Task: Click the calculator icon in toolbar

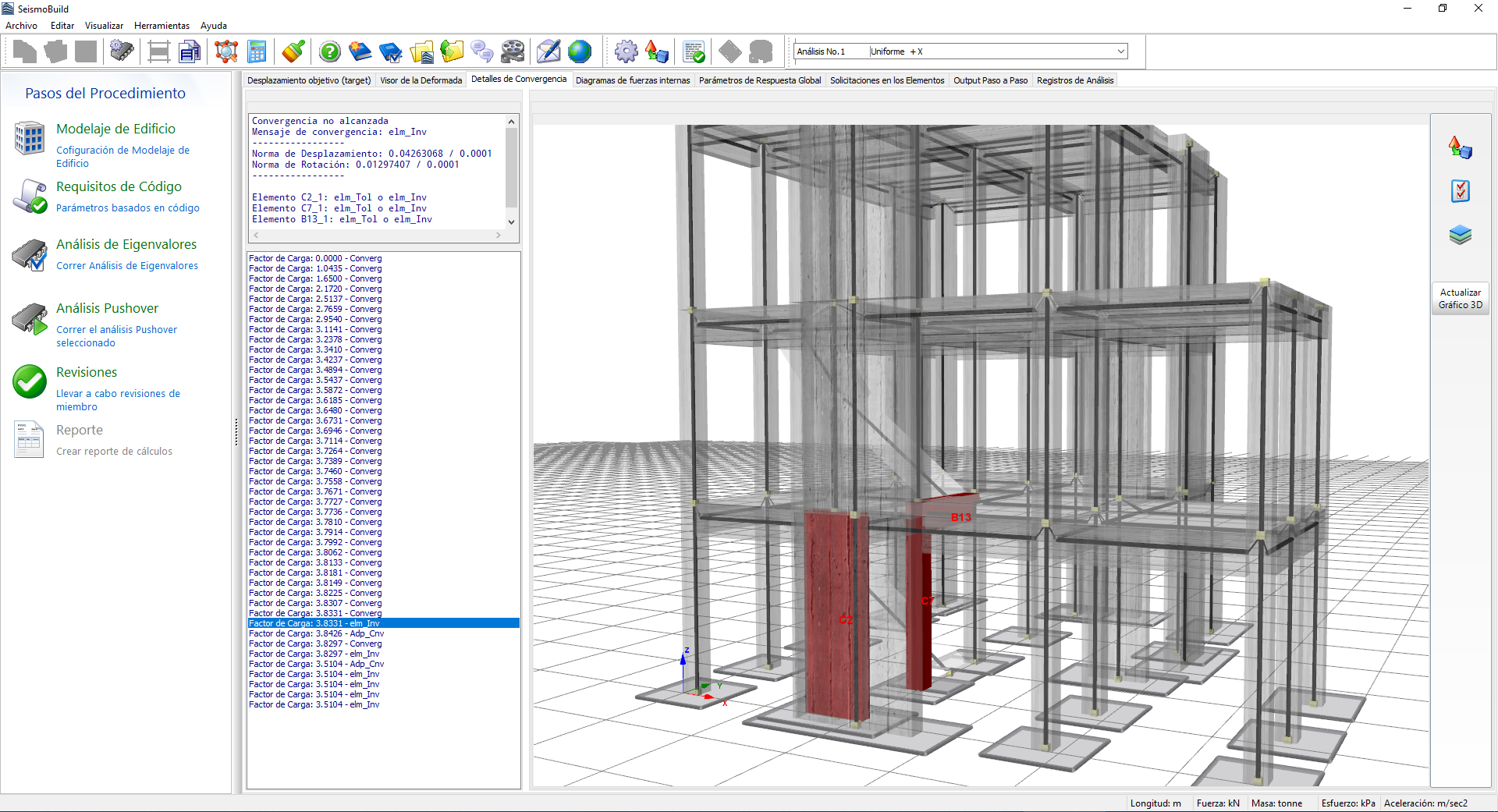Action: [257, 52]
